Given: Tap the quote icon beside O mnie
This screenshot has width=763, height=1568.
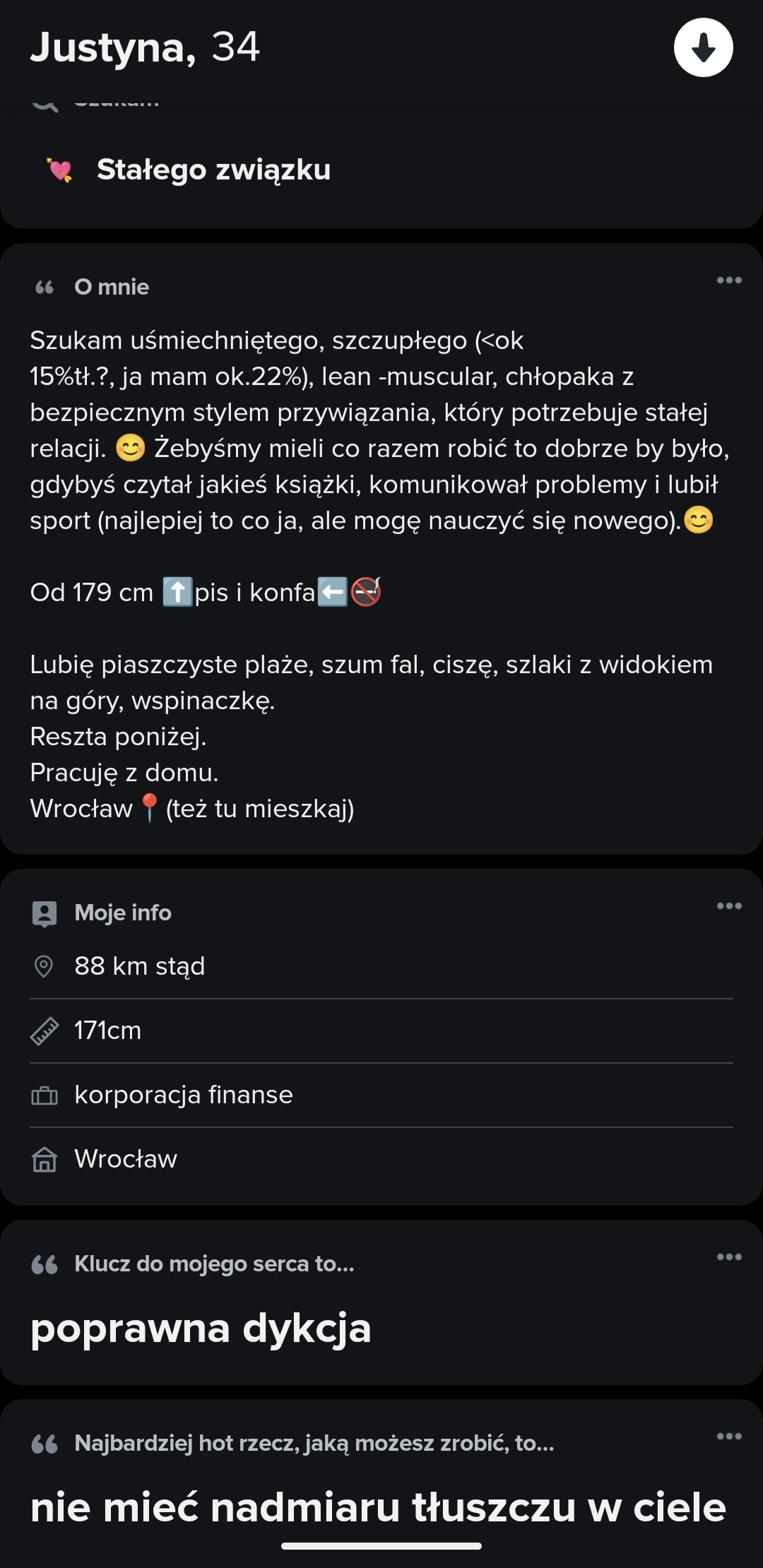Looking at the screenshot, I should click(45, 287).
